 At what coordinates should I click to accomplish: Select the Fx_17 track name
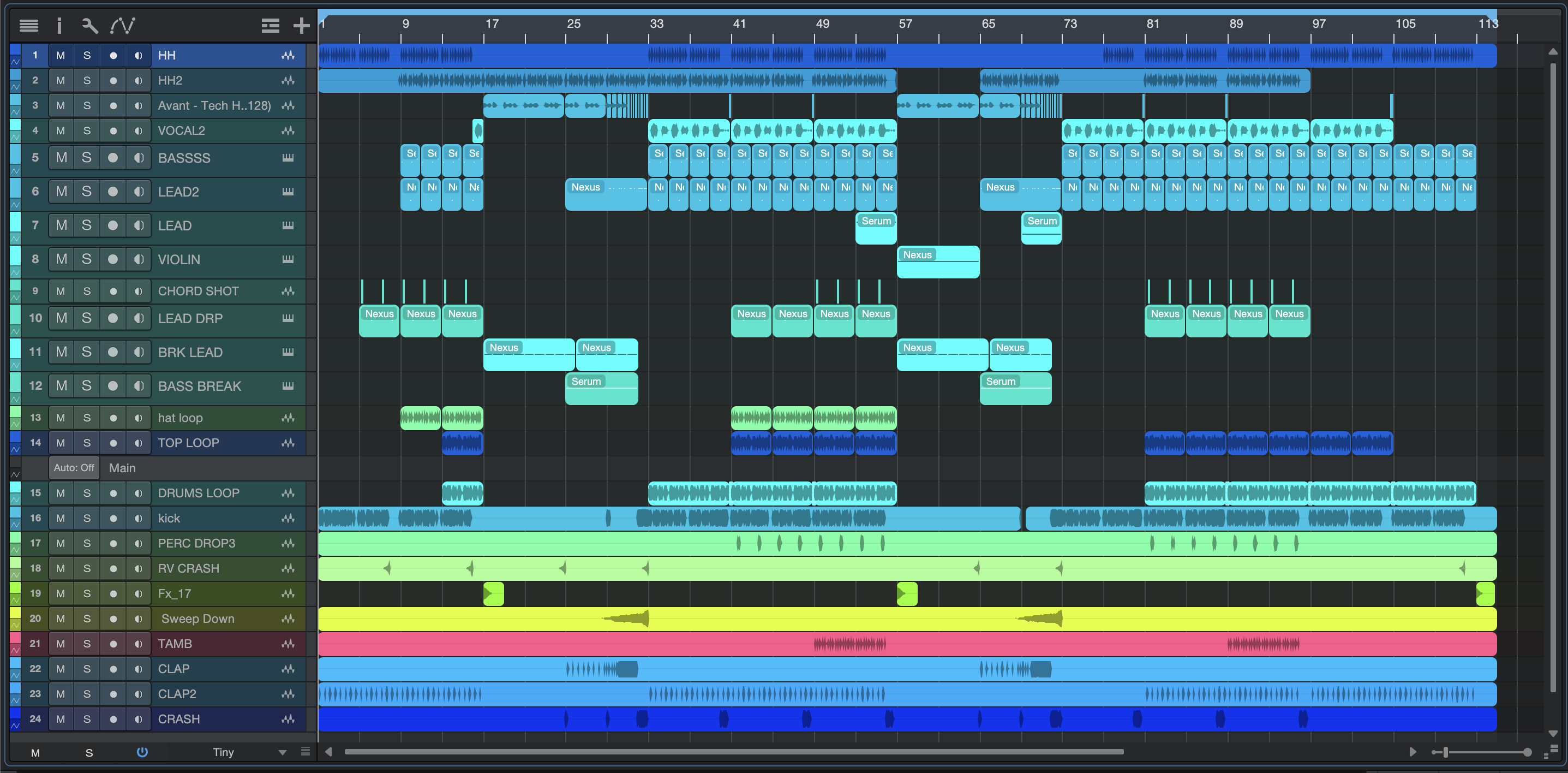tap(174, 593)
